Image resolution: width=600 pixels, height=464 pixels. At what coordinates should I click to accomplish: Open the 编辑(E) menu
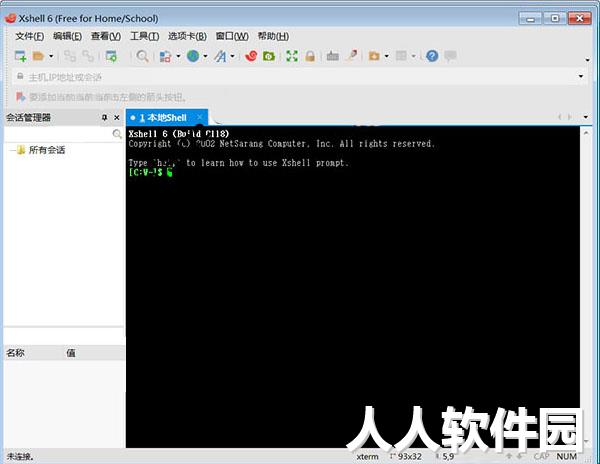pos(67,36)
